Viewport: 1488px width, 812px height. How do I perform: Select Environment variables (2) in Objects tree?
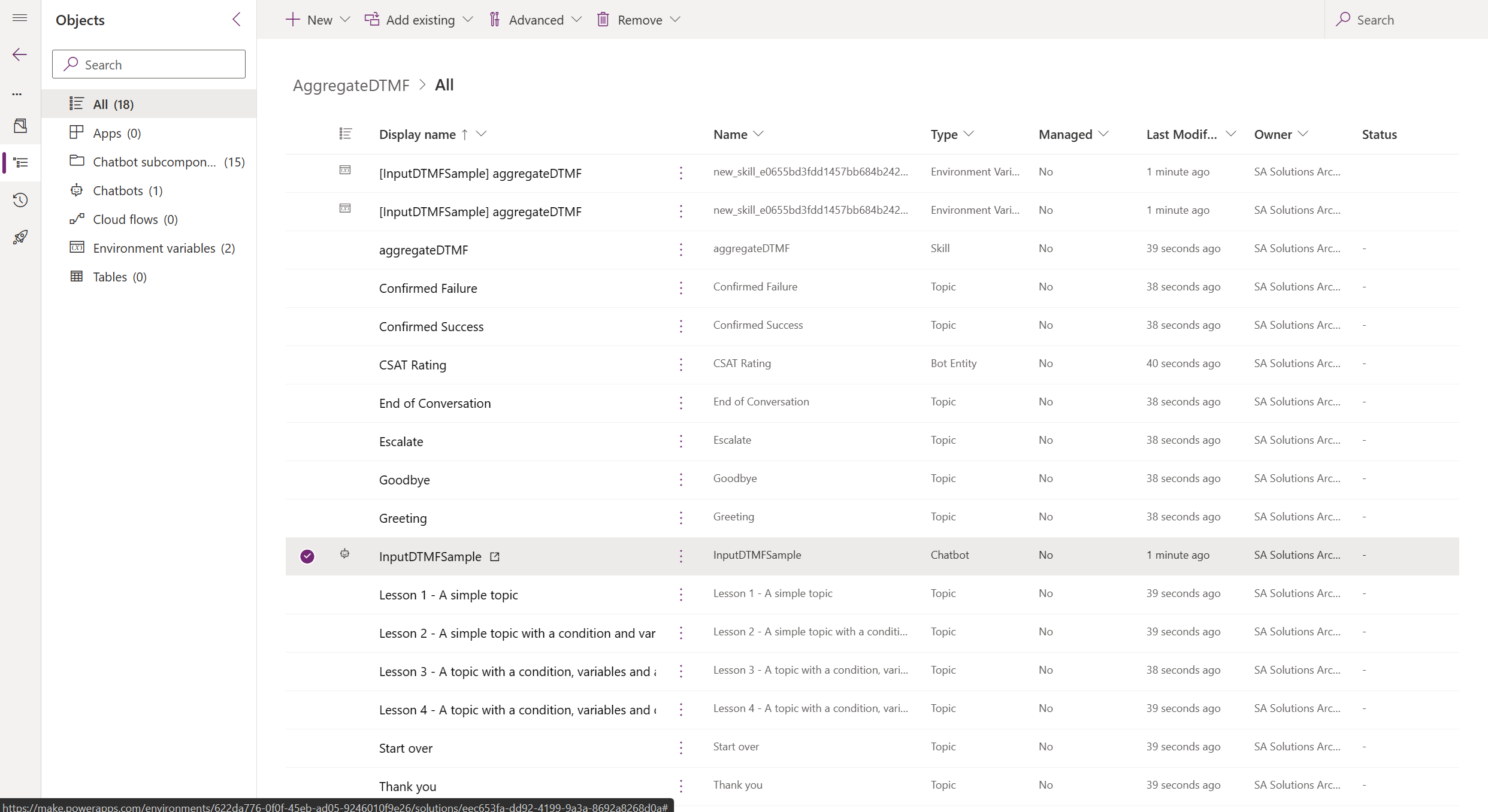[149, 248]
